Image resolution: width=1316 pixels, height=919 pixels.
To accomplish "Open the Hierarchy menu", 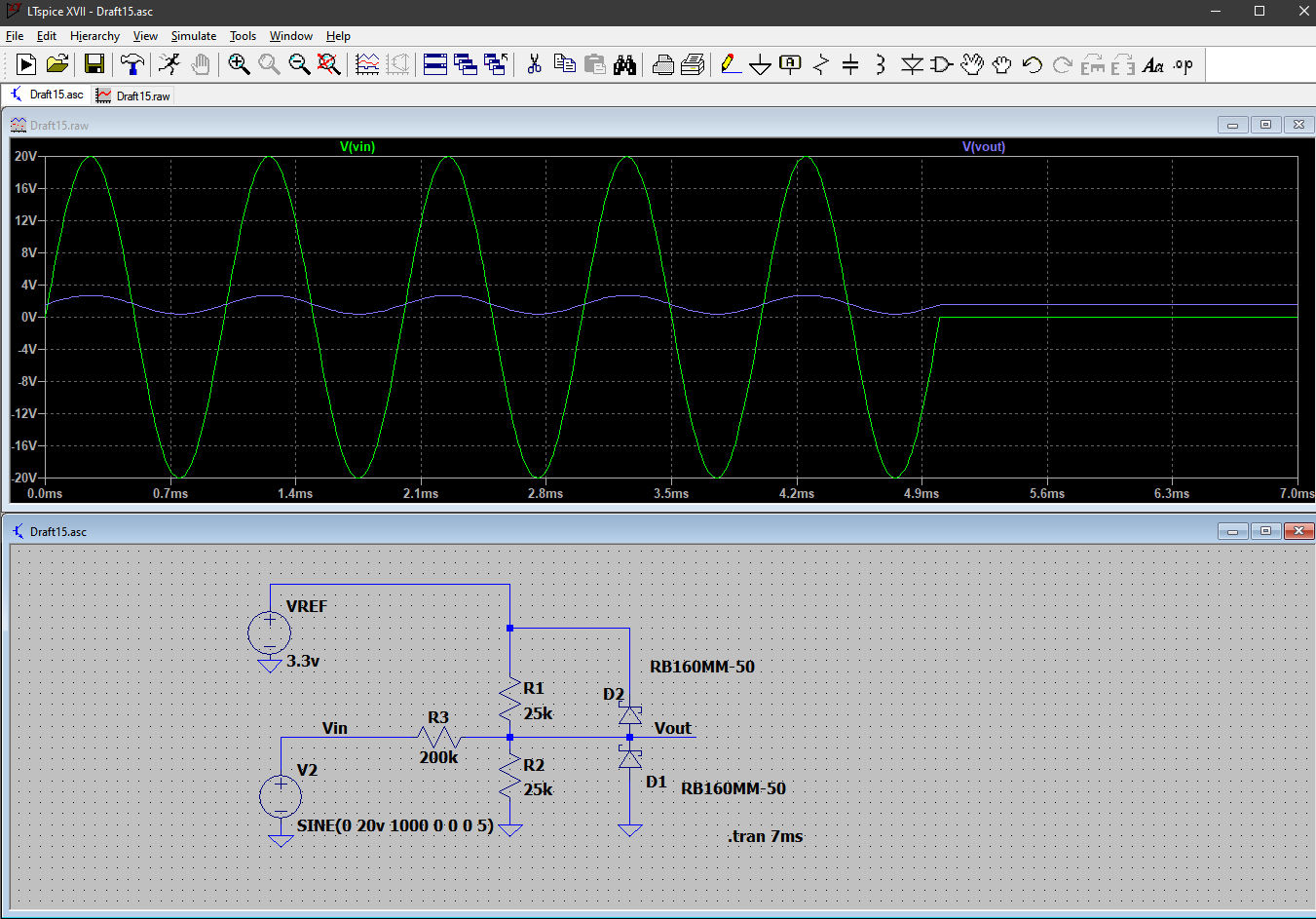I will [x=94, y=36].
